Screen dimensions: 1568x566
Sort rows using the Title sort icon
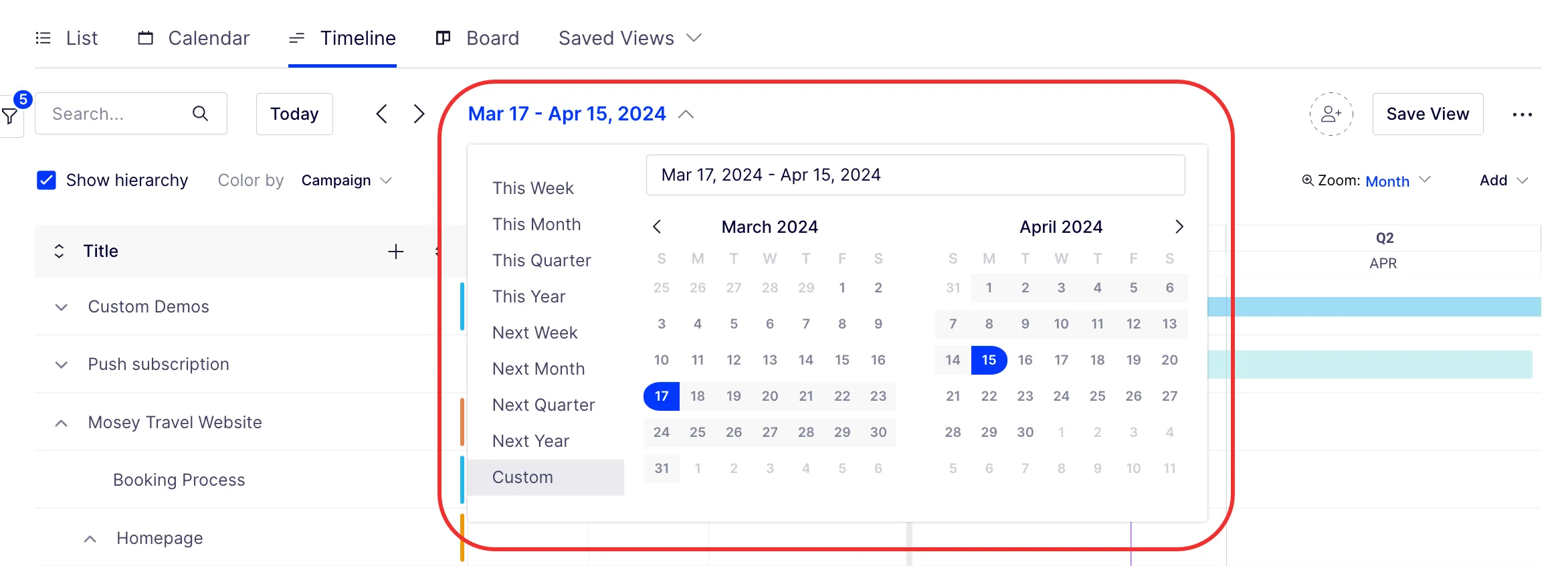(x=59, y=251)
